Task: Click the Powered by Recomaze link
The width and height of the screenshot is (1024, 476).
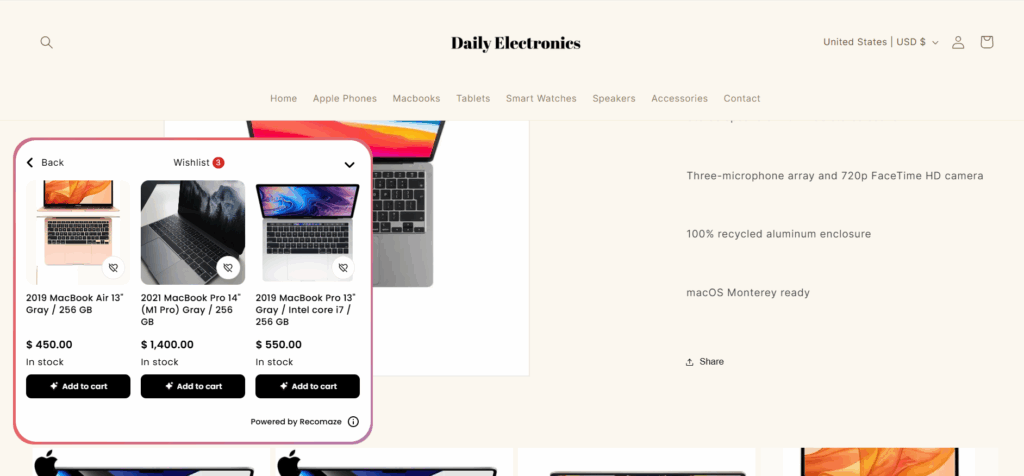Action: coord(296,422)
